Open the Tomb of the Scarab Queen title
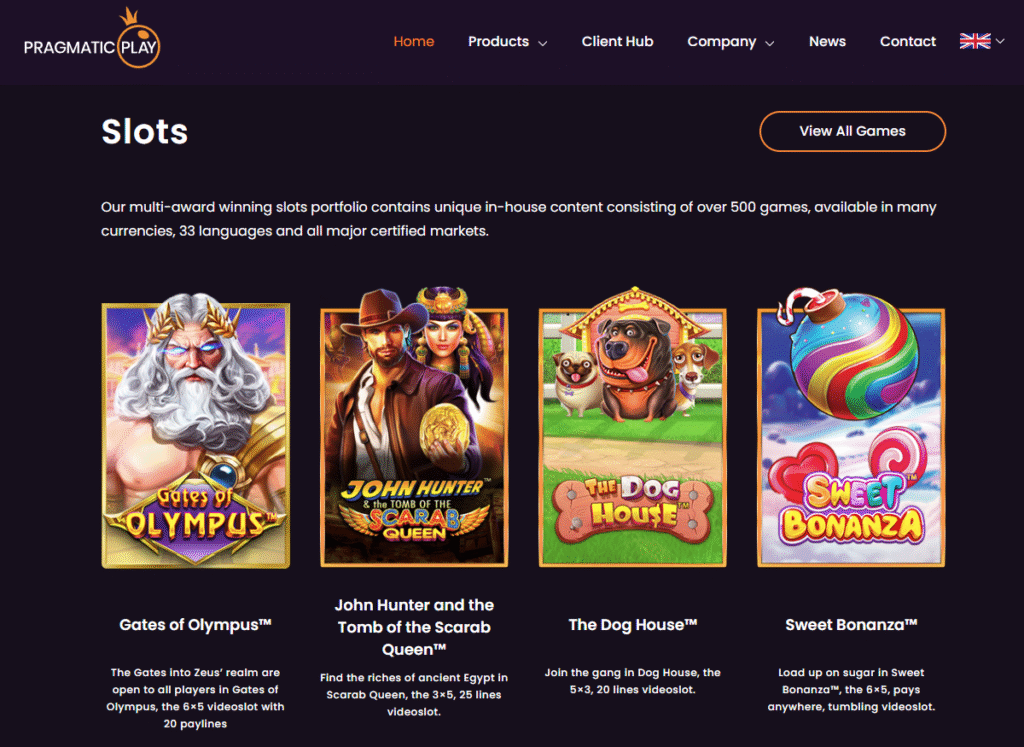Viewport: 1024px width, 747px height. point(414,627)
